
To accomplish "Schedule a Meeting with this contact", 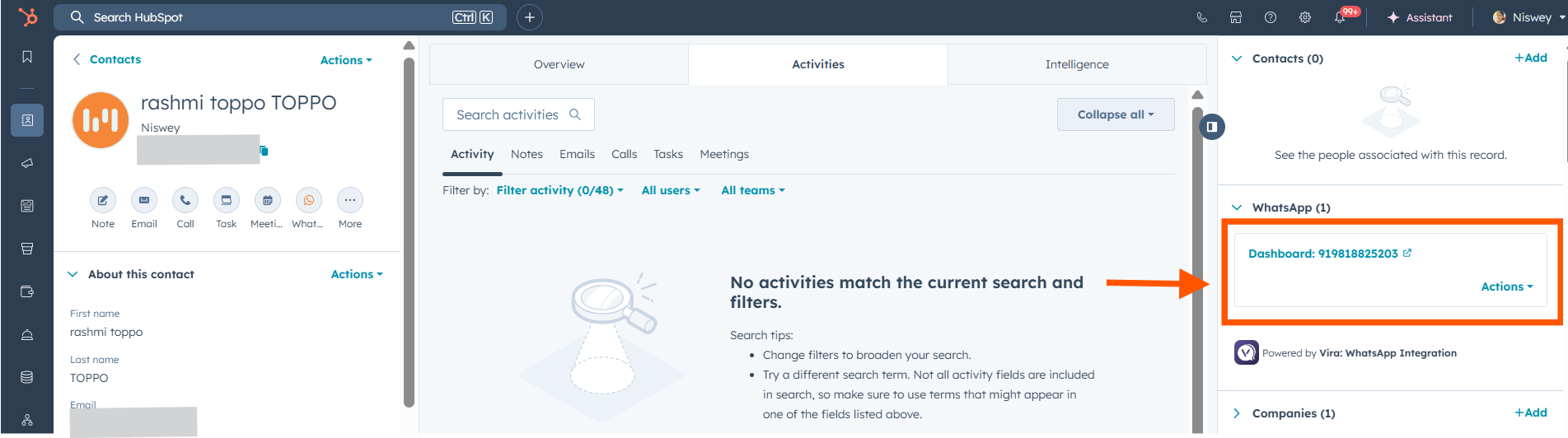I will 268,200.
